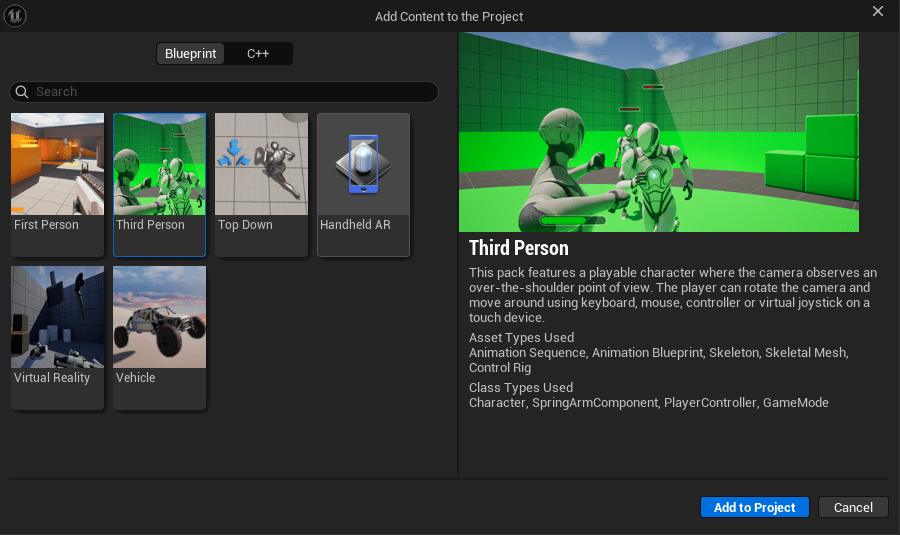The width and height of the screenshot is (900, 535).
Task: Choose the Third Person template tile
Action: (159, 164)
